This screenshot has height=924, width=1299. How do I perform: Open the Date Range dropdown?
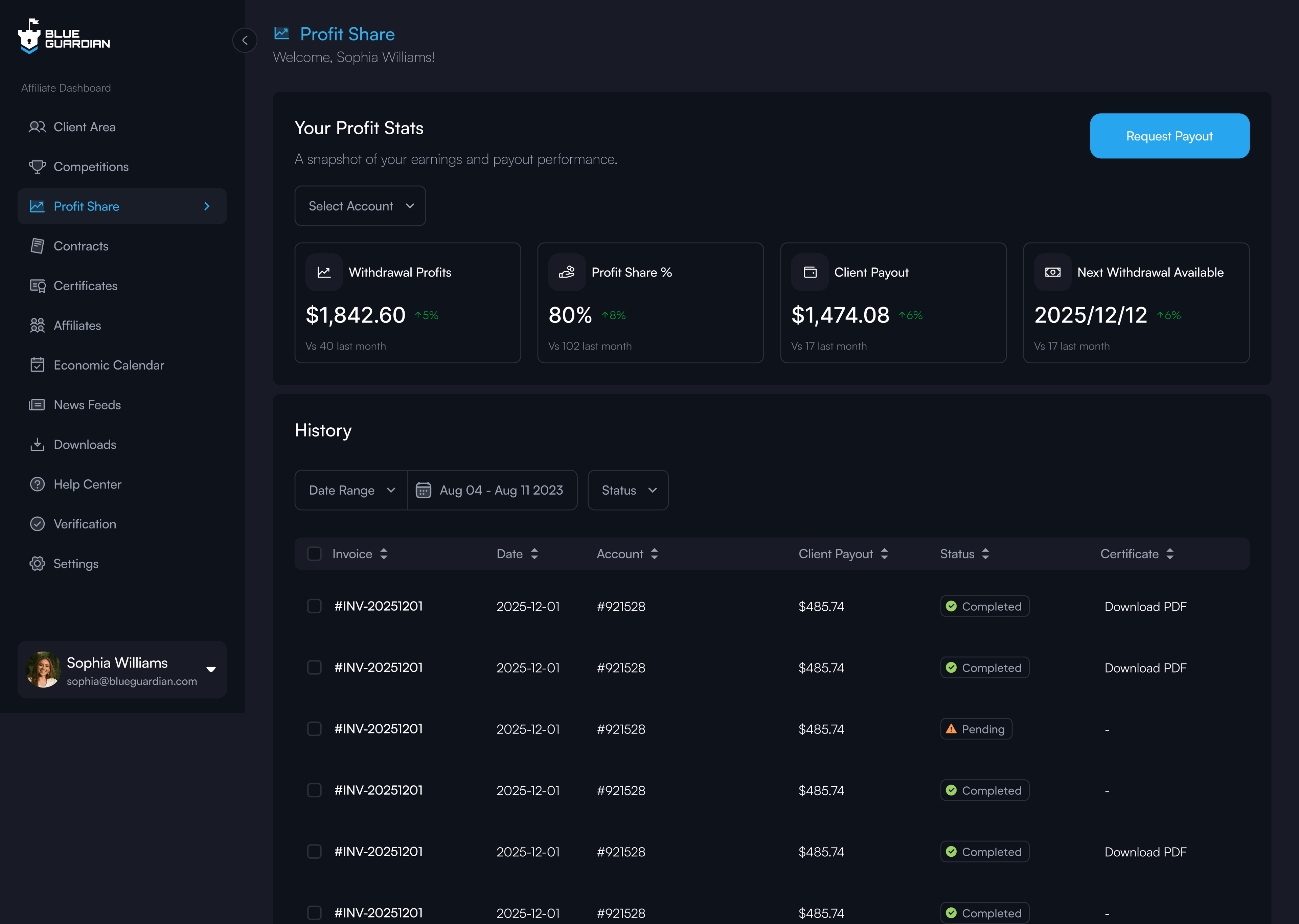click(x=351, y=490)
